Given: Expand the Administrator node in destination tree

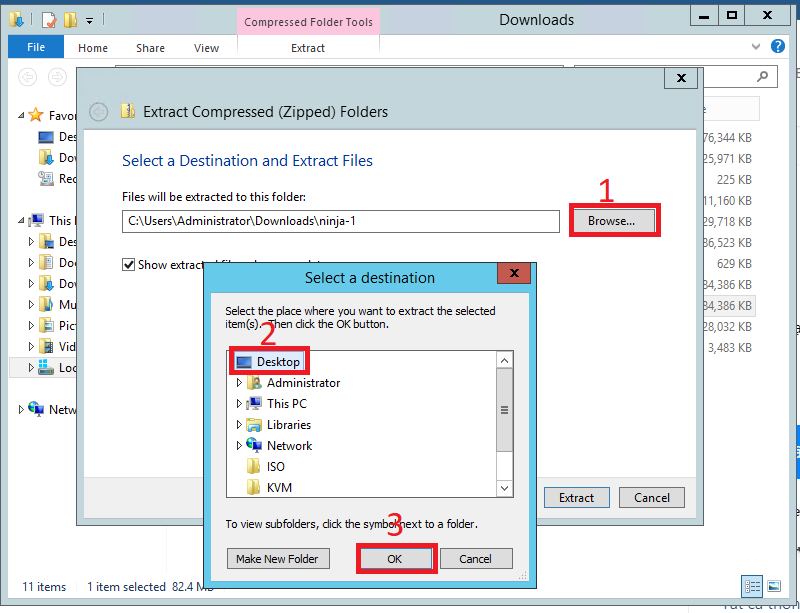Looking at the screenshot, I should pos(239,383).
